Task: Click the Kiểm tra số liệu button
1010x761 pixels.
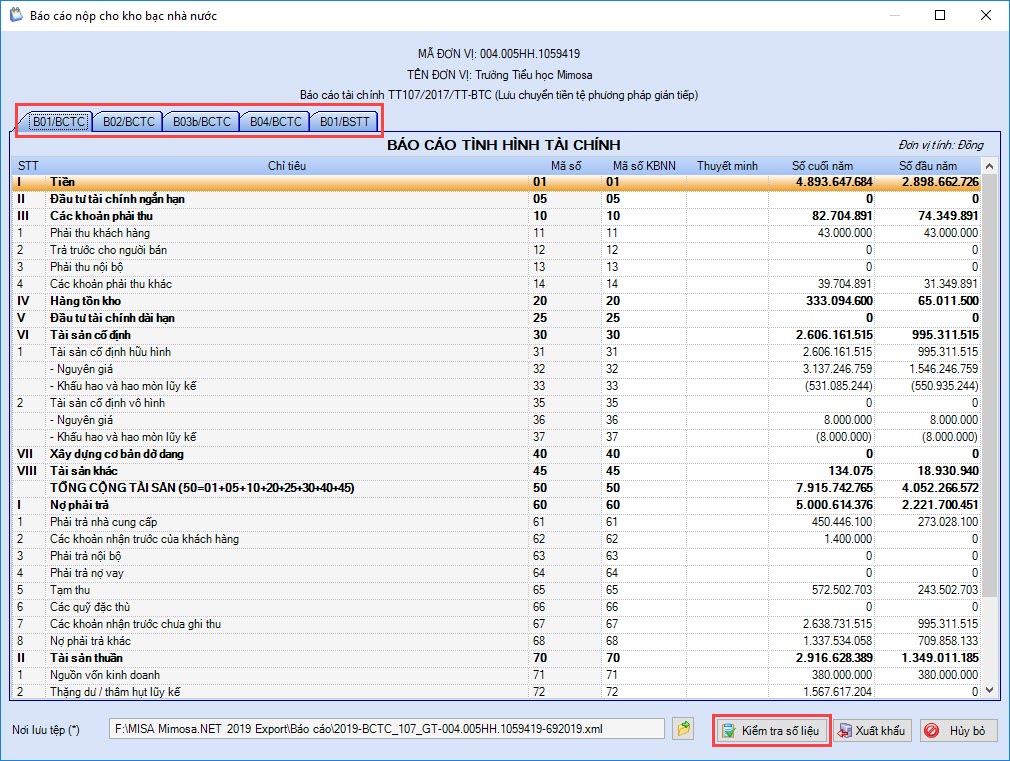Action: pyautogui.click(x=771, y=731)
